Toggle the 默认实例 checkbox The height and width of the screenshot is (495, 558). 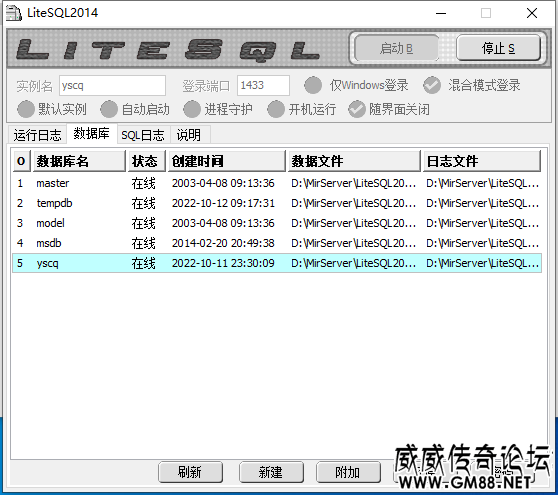(52, 109)
